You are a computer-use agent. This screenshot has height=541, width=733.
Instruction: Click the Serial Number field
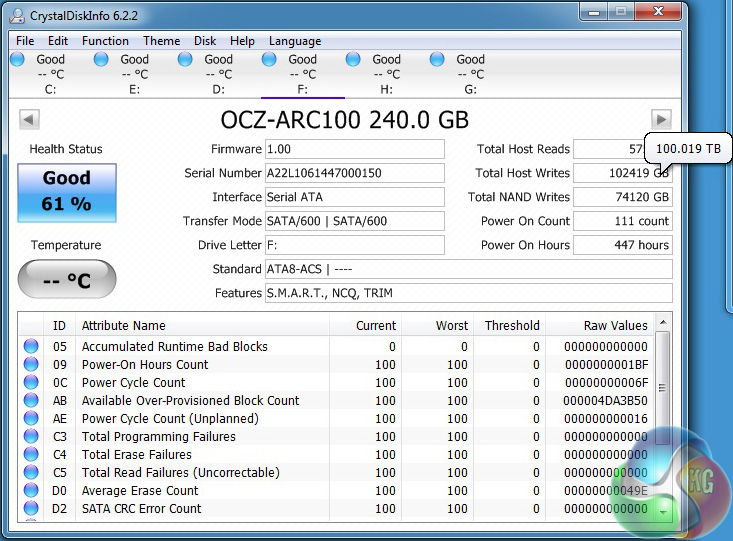[x=354, y=173]
